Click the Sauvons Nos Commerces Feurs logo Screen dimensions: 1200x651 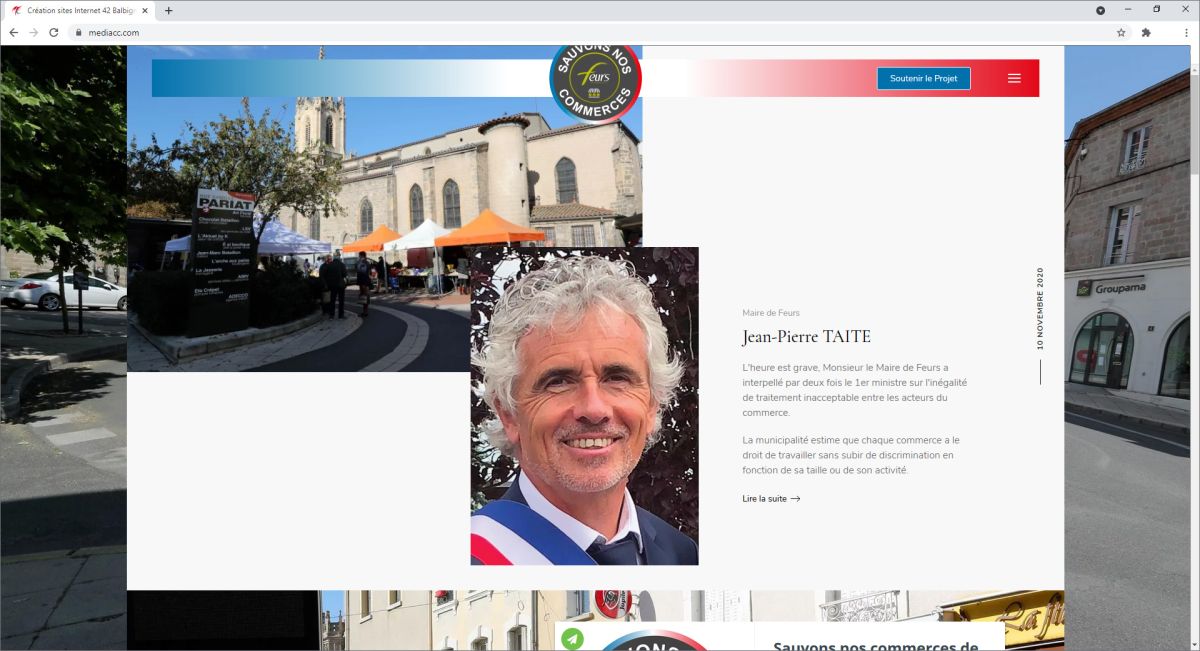point(595,80)
